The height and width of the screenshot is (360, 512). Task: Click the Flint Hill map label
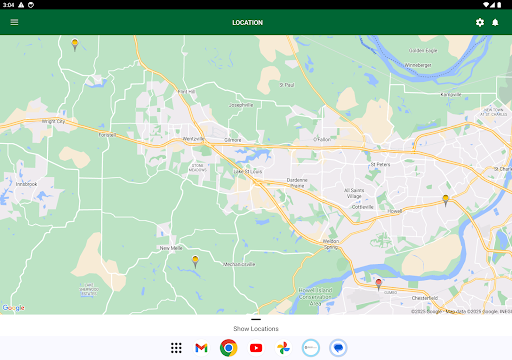[x=186, y=92]
